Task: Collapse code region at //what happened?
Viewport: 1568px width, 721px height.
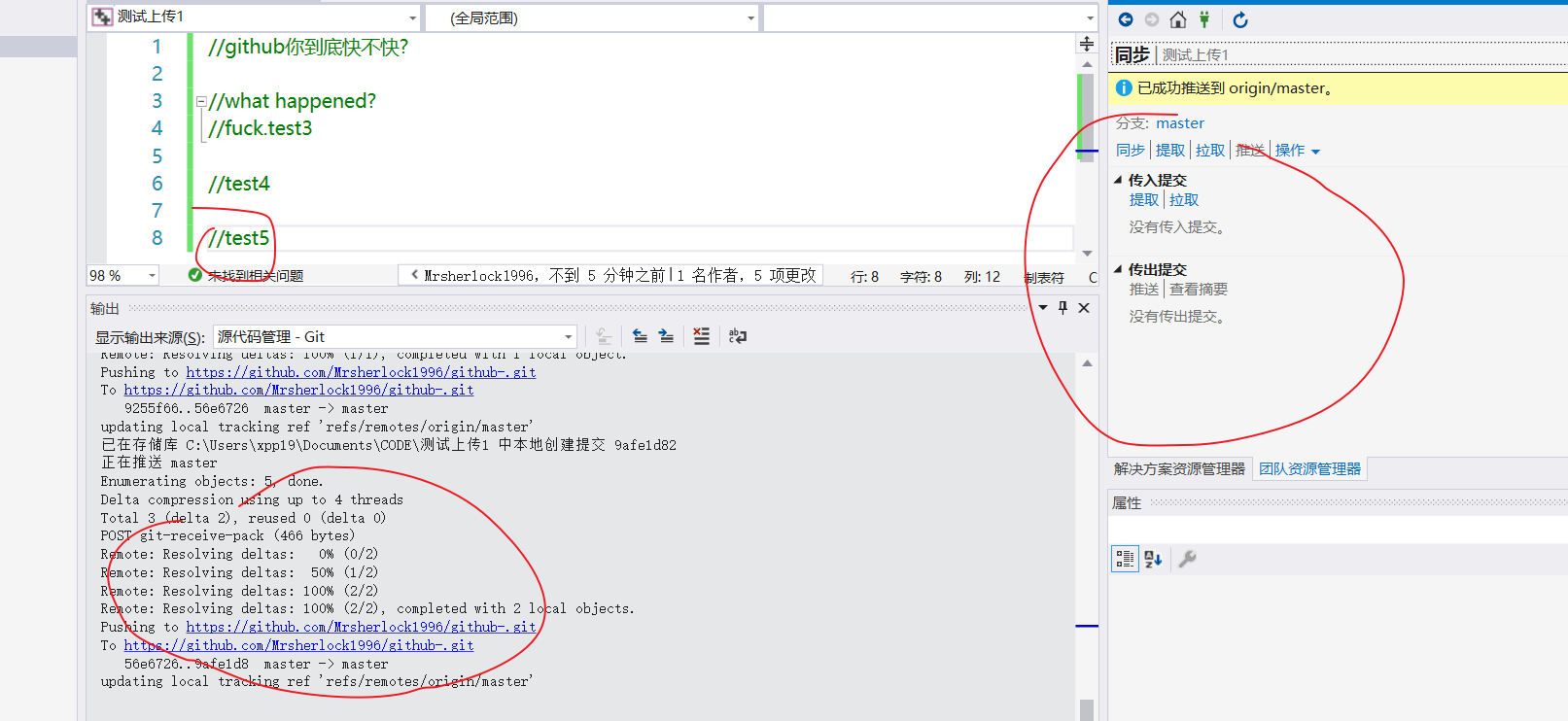Action: [201, 101]
